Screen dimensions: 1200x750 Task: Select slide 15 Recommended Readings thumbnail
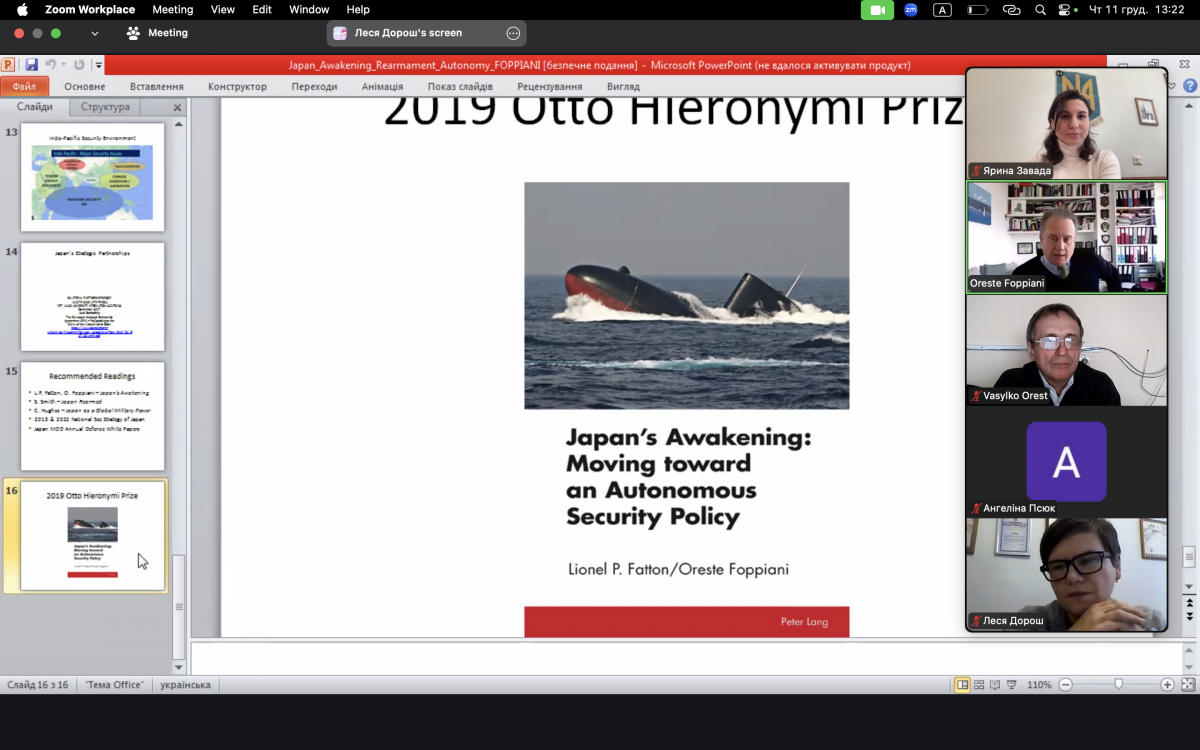tap(92, 416)
